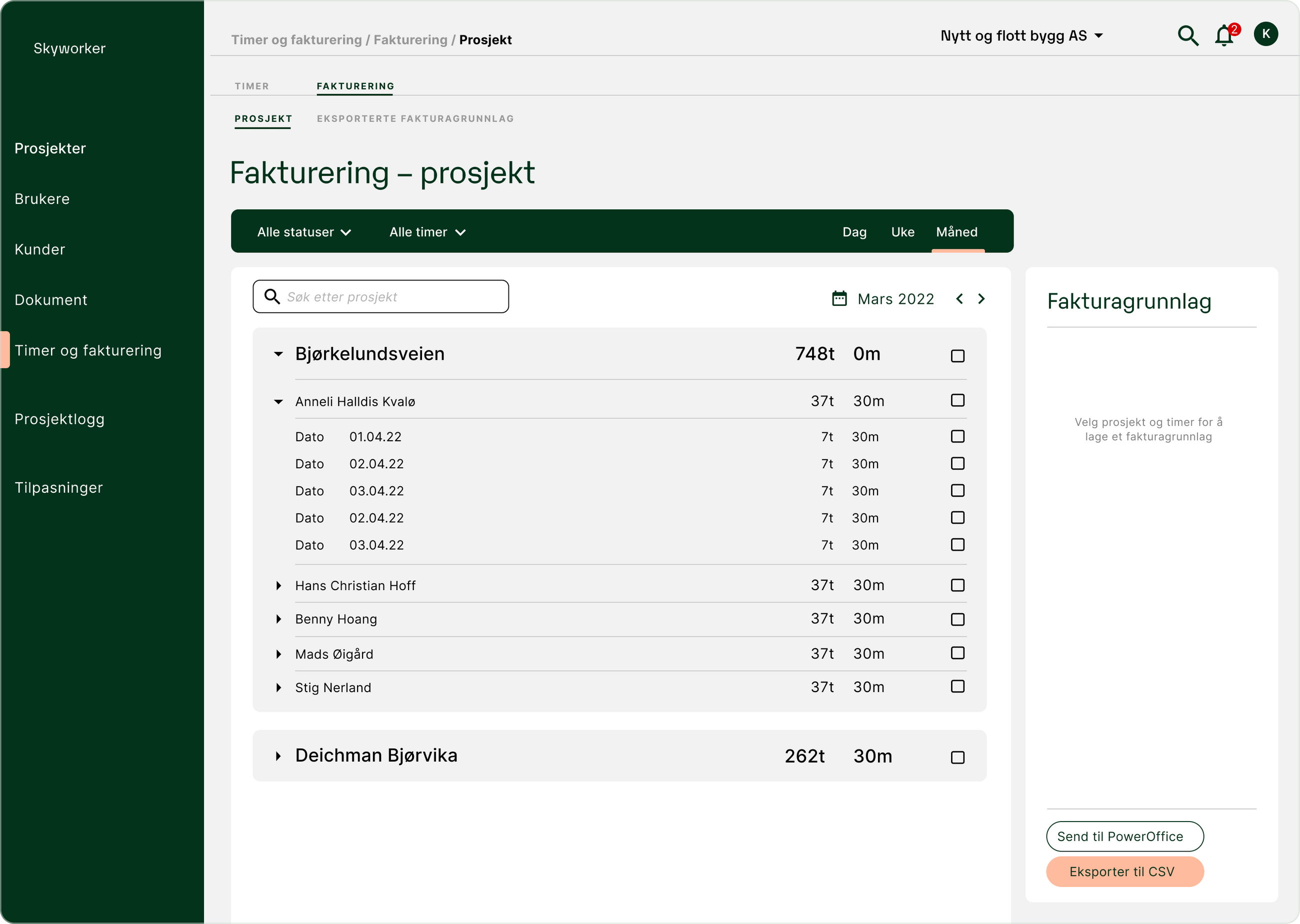This screenshot has width=1300, height=924.
Task: Open the Alle statuser dropdown
Action: pos(304,232)
